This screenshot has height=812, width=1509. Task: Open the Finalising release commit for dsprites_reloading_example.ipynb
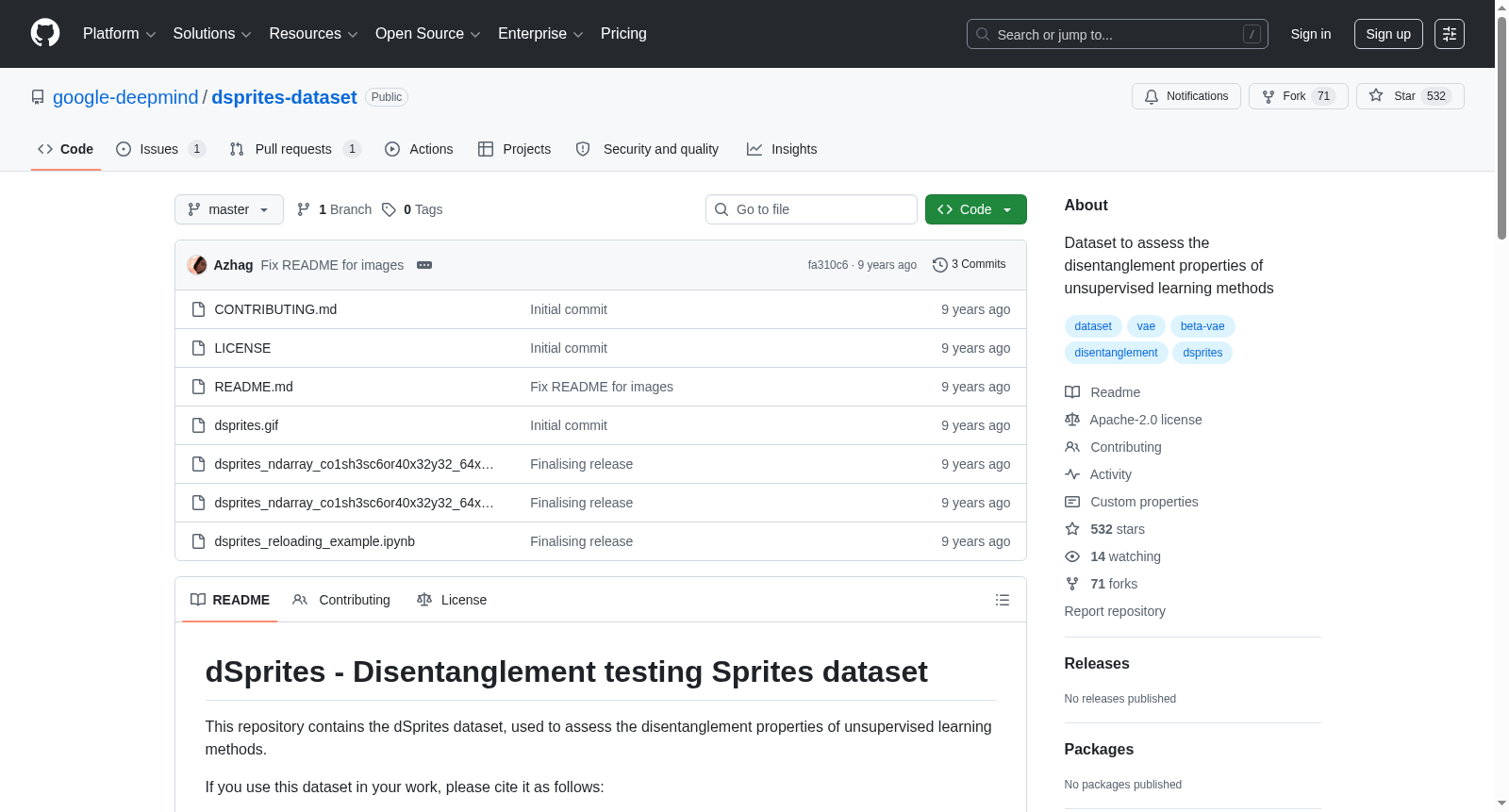tap(582, 541)
